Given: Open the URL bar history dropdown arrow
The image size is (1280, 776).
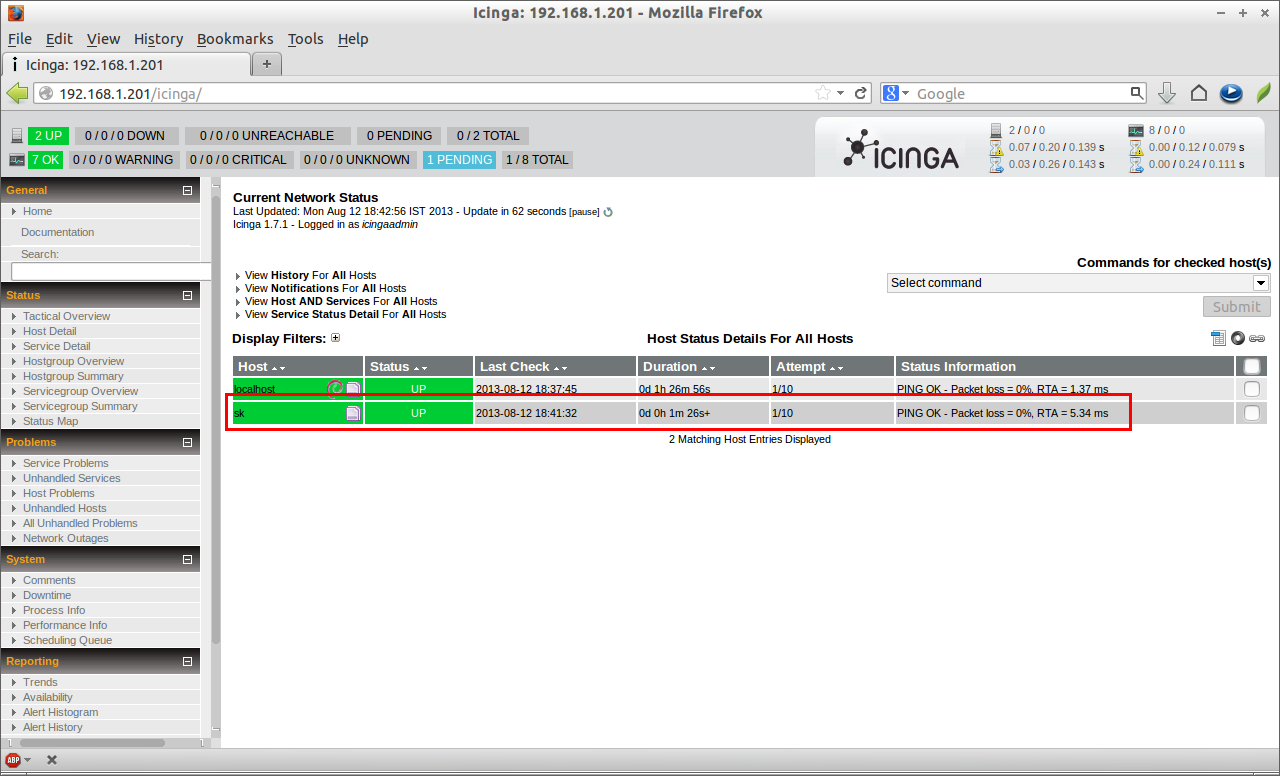Looking at the screenshot, I should (841, 93).
